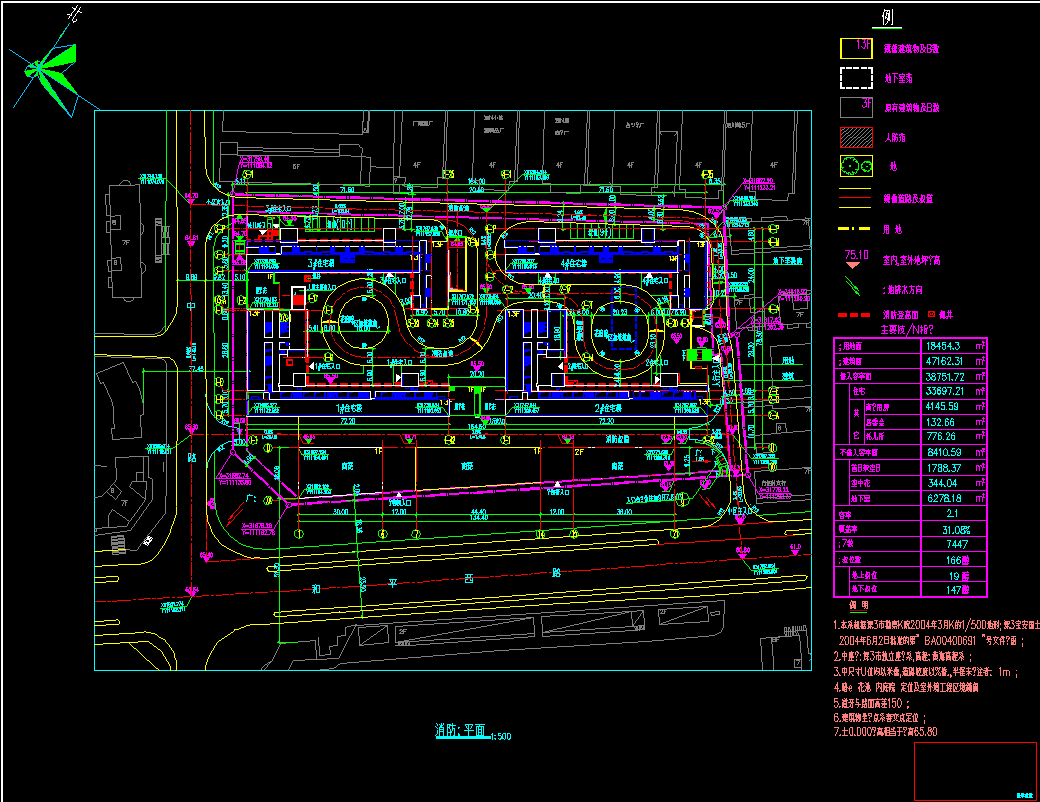Click the 134.40 dimension below the shop building

coord(479,517)
